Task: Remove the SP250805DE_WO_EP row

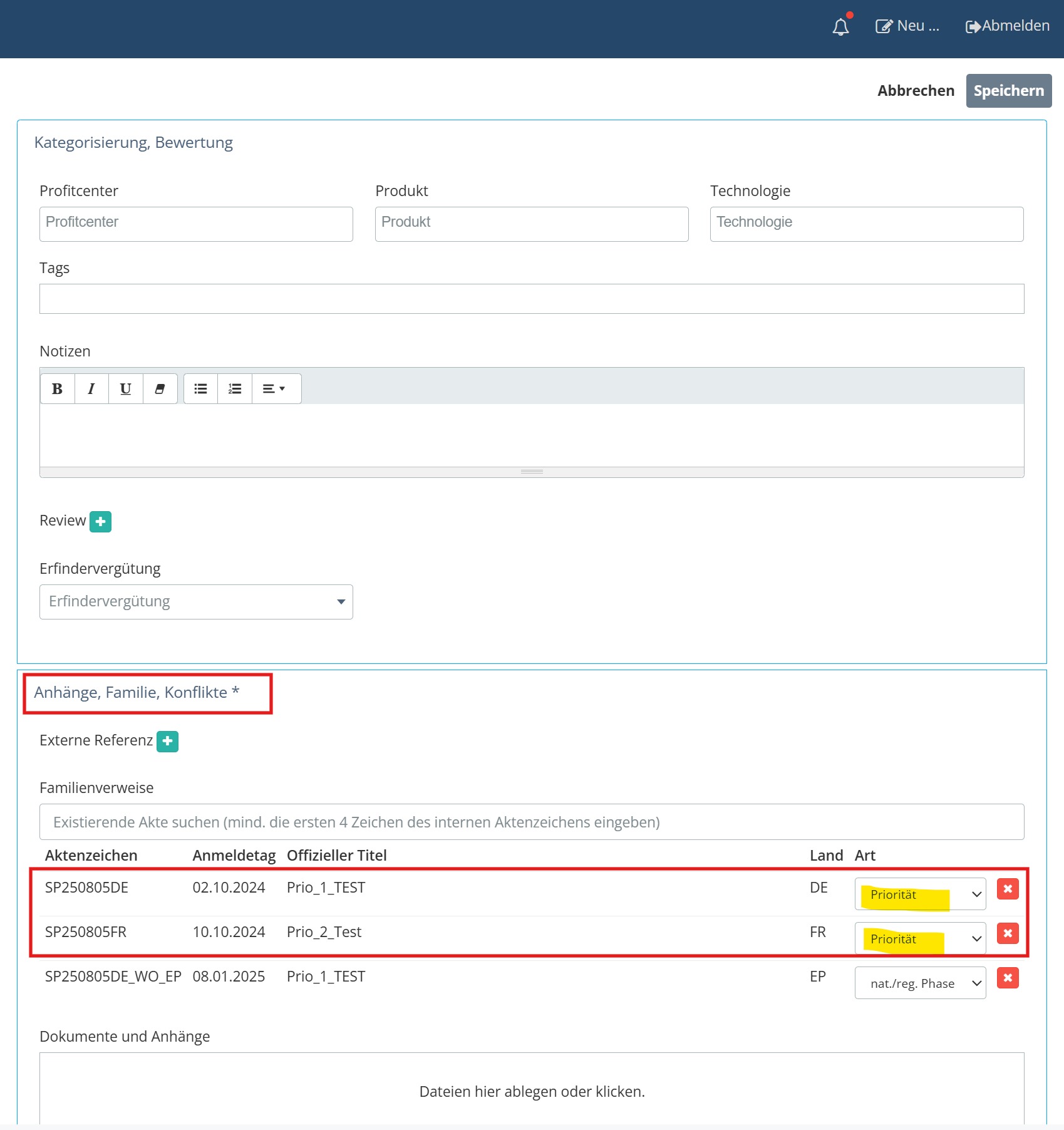Action: pos(1008,978)
